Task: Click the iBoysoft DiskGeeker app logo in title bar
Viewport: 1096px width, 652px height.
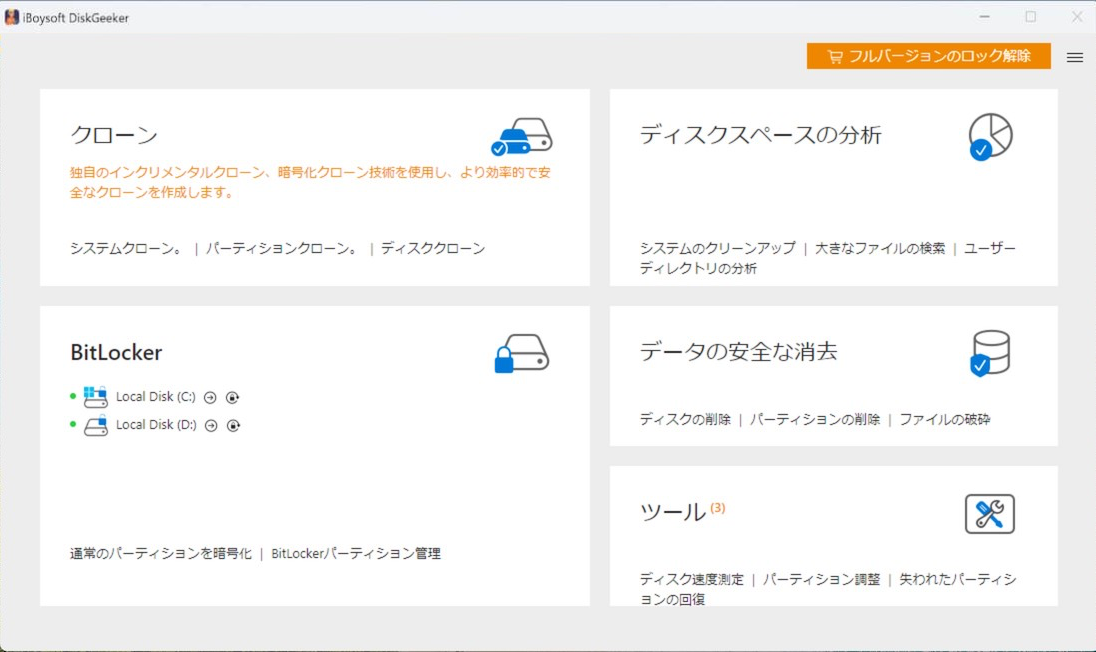Action: tap(12, 17)
